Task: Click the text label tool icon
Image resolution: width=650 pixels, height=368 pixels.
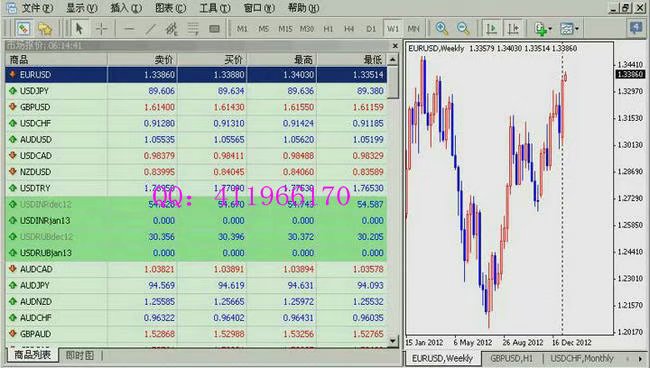Action: pyautogui.click(x=214, y=29)
